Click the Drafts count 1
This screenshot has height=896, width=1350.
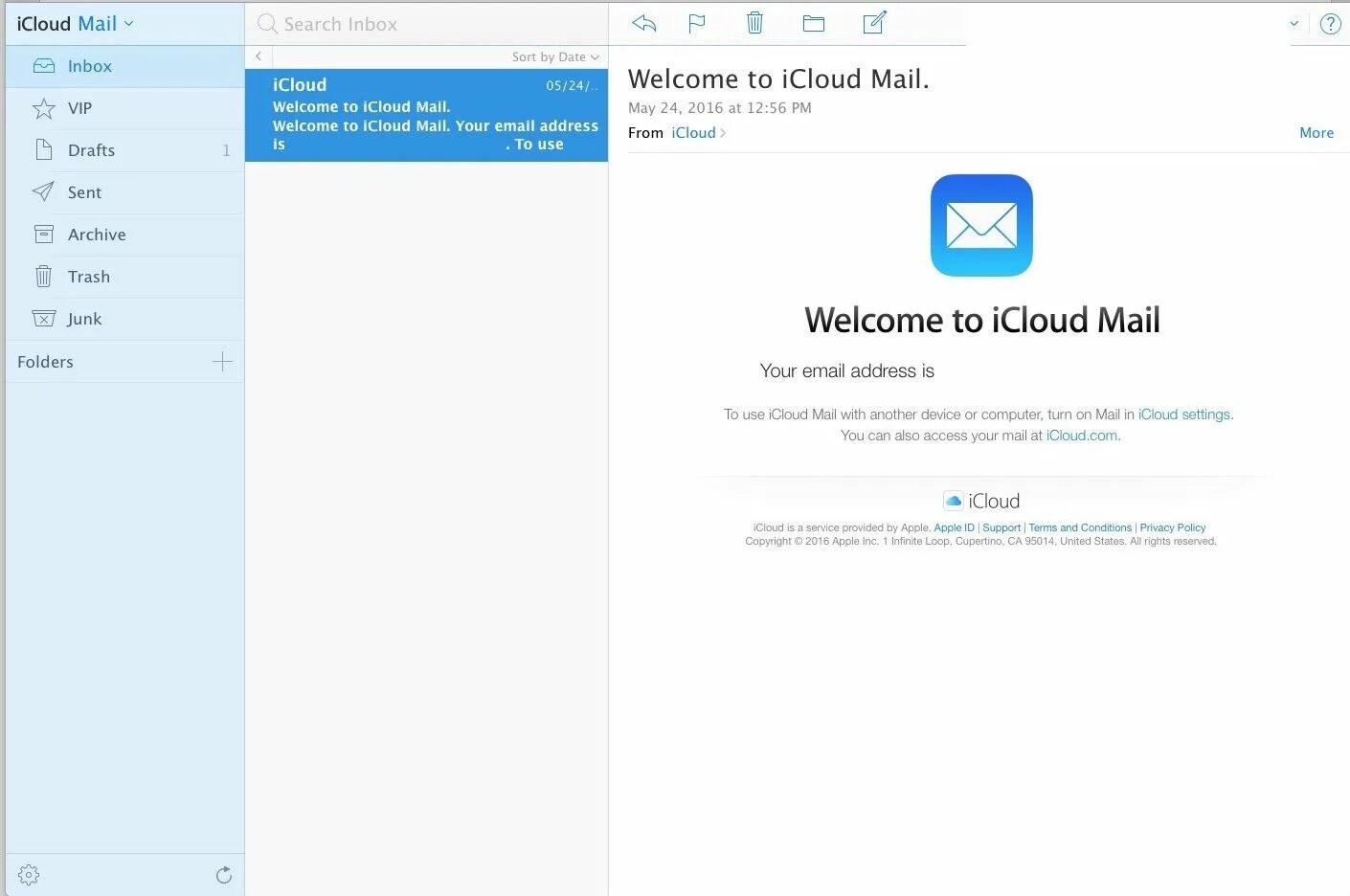point(226,150)
